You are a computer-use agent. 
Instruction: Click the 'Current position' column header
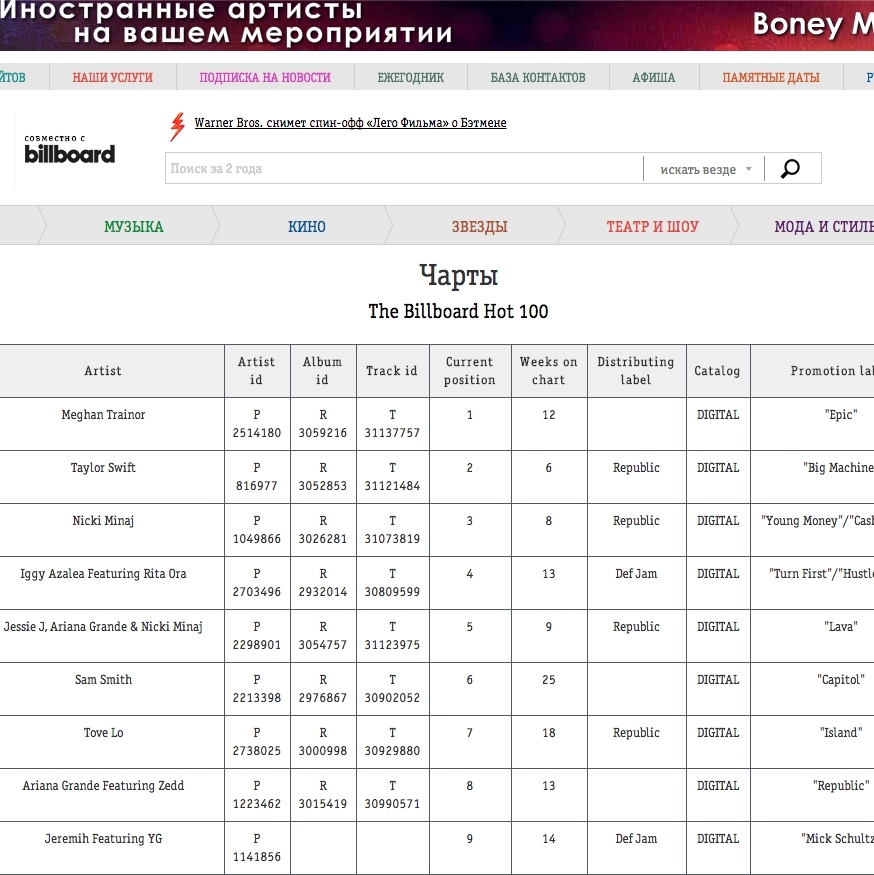[470, 371]
